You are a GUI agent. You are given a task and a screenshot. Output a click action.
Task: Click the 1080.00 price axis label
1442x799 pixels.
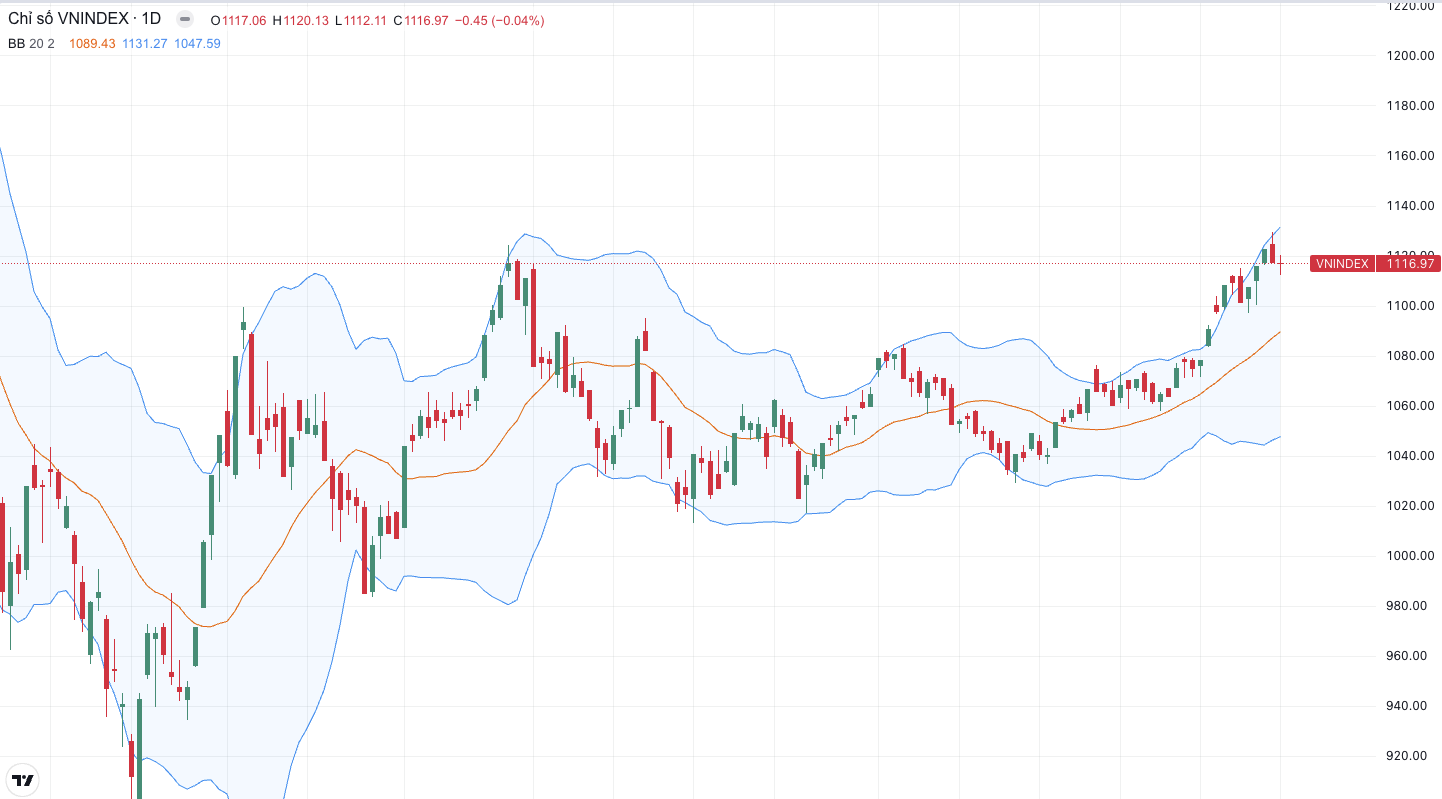click(x=1411, y=356)
